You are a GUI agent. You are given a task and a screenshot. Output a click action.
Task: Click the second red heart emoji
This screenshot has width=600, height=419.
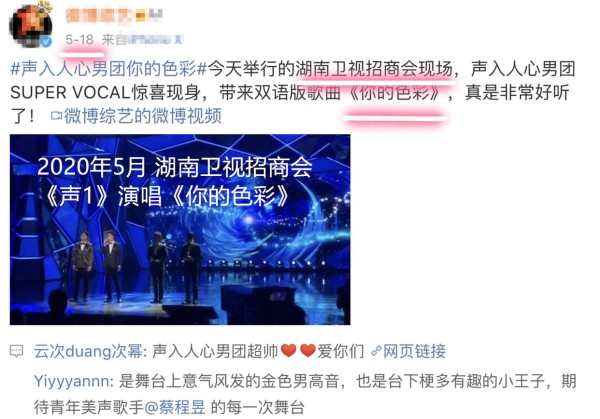click(308, 350)
